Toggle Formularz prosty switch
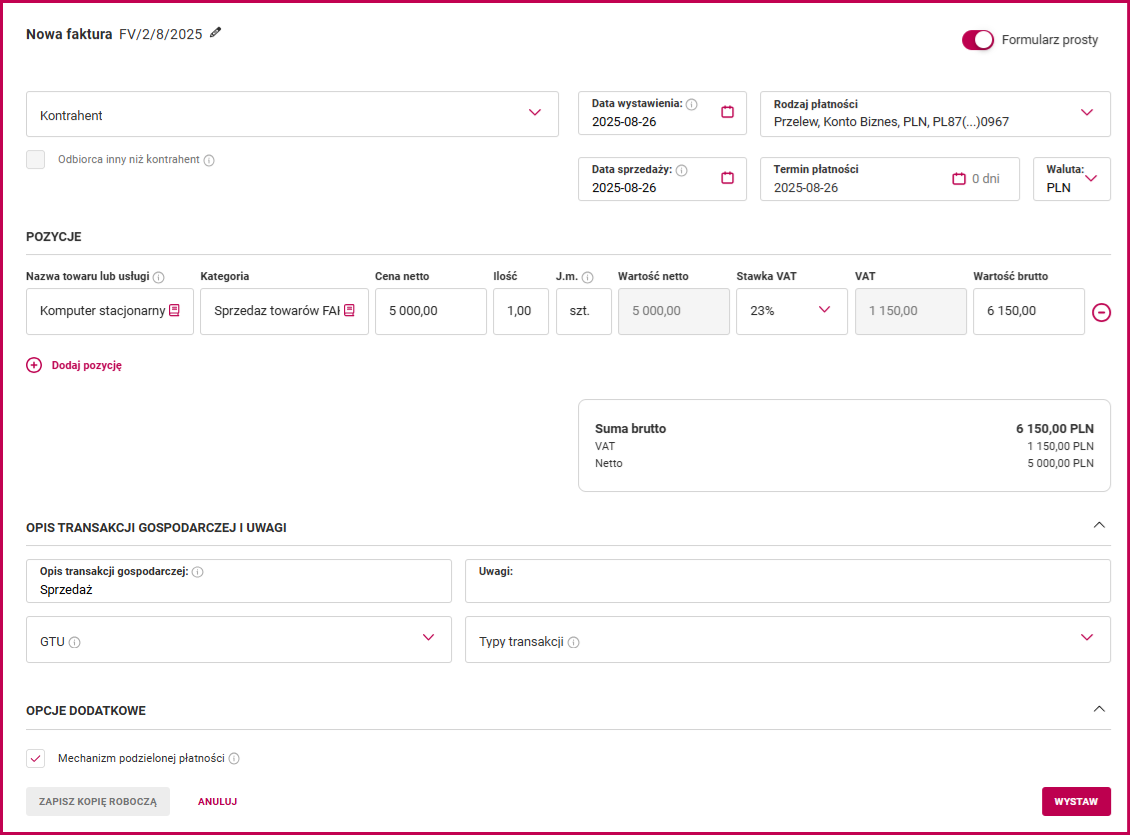Image resolution: width=1130 pixels, height=835 pixels. click(977, 40)
